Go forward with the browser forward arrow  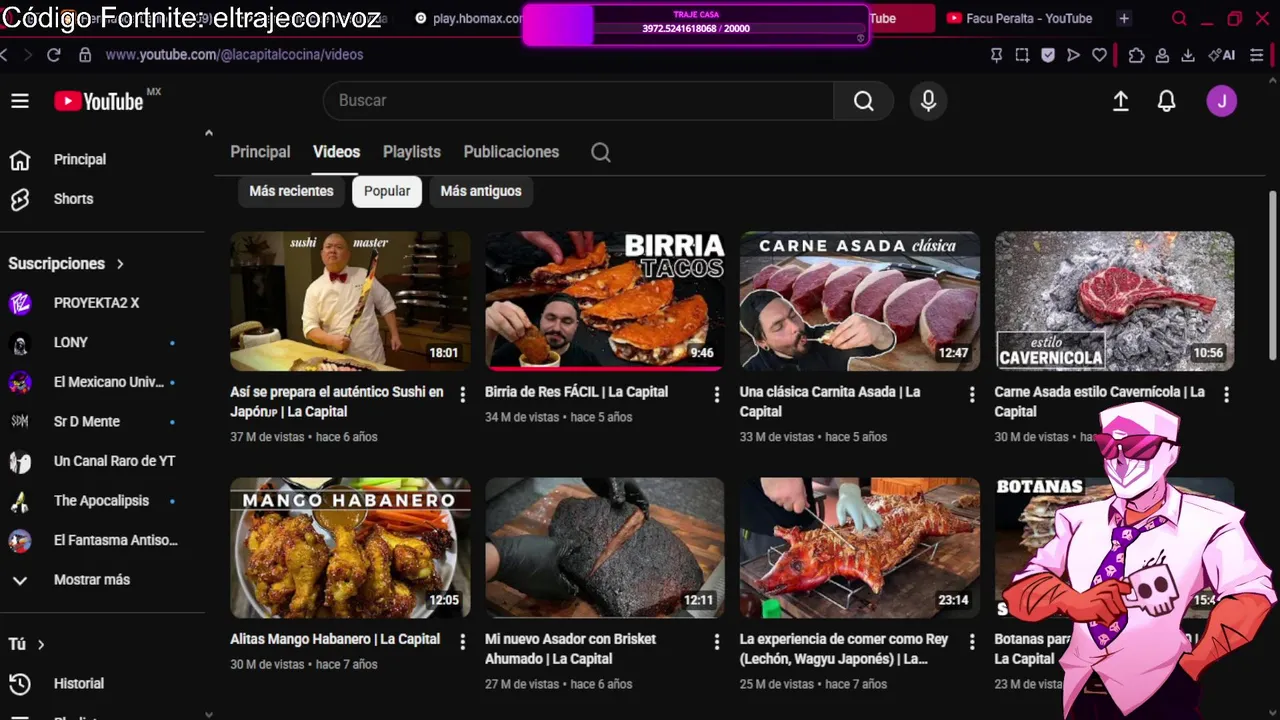click(x=26, y=55)
